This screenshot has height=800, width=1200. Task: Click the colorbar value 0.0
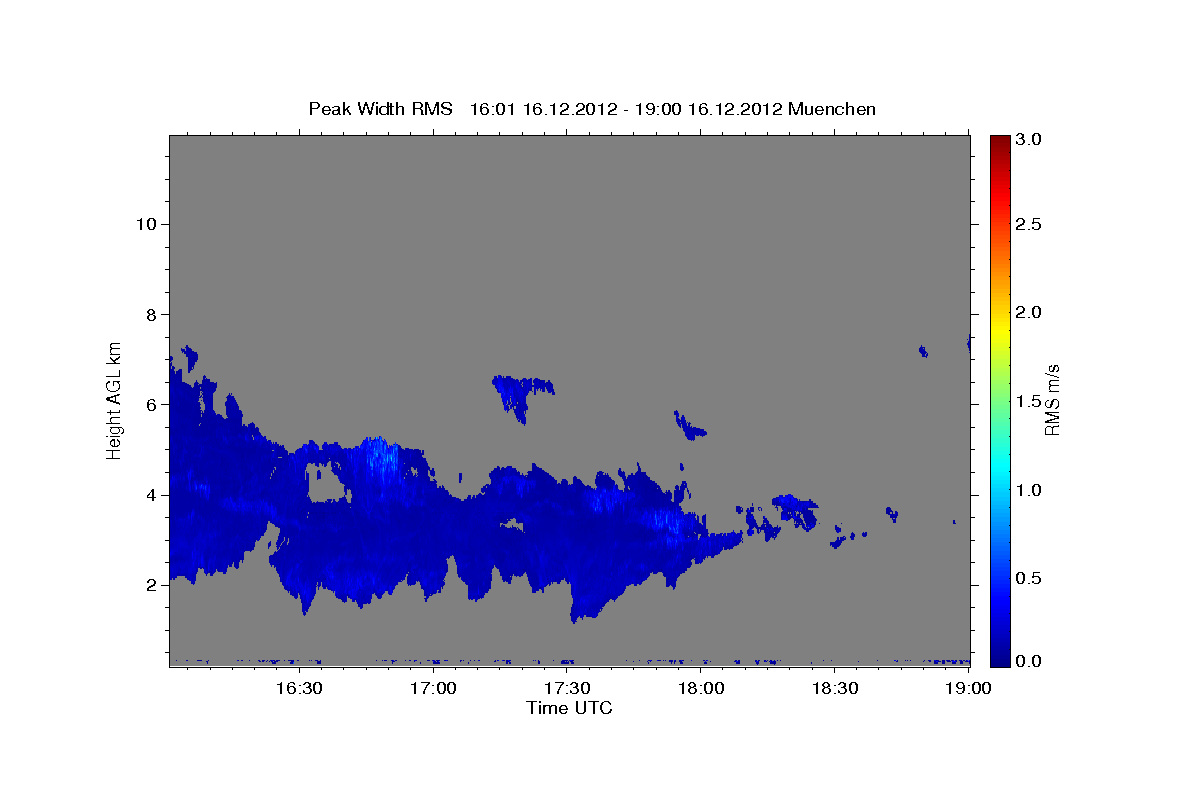click(1029, 661)
